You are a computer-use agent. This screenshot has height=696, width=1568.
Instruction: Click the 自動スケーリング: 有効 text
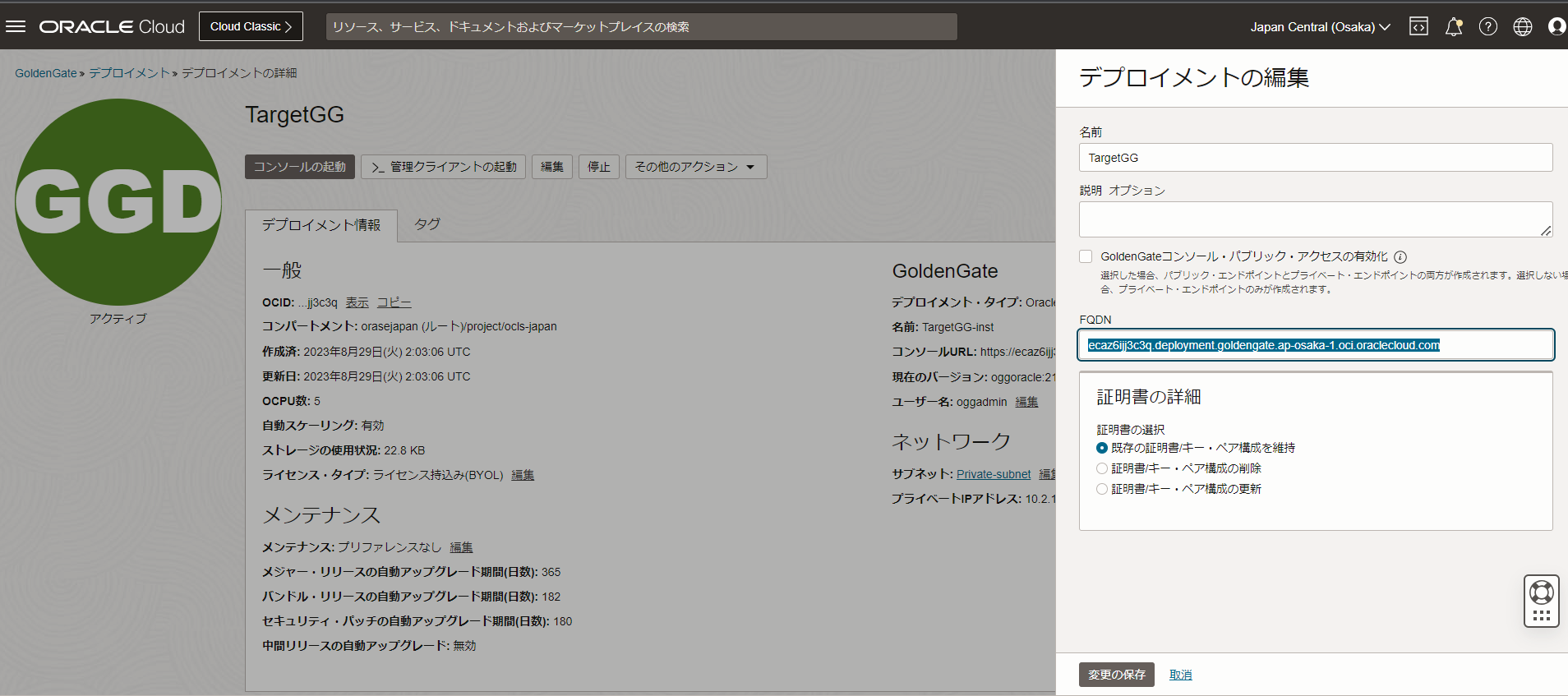tap(323, 426)
